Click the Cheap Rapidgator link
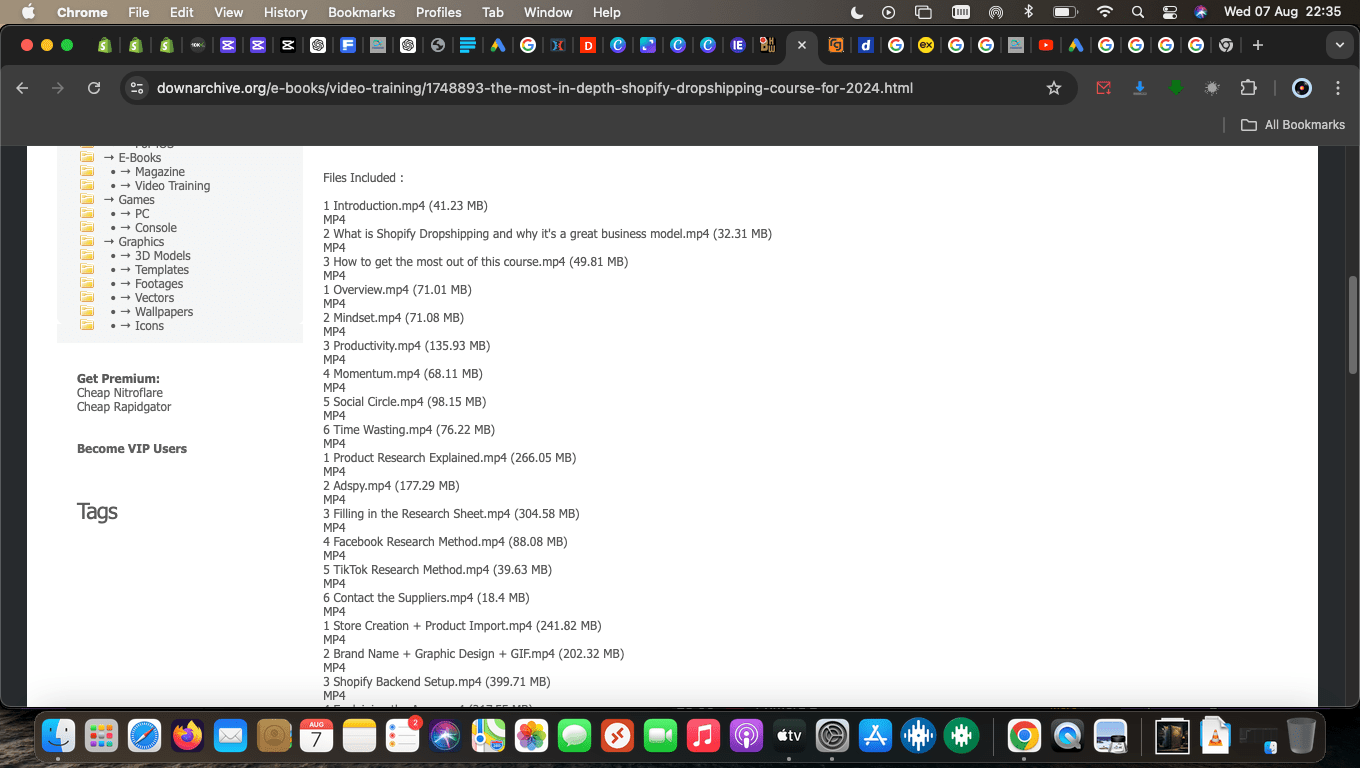 point(124,407)
